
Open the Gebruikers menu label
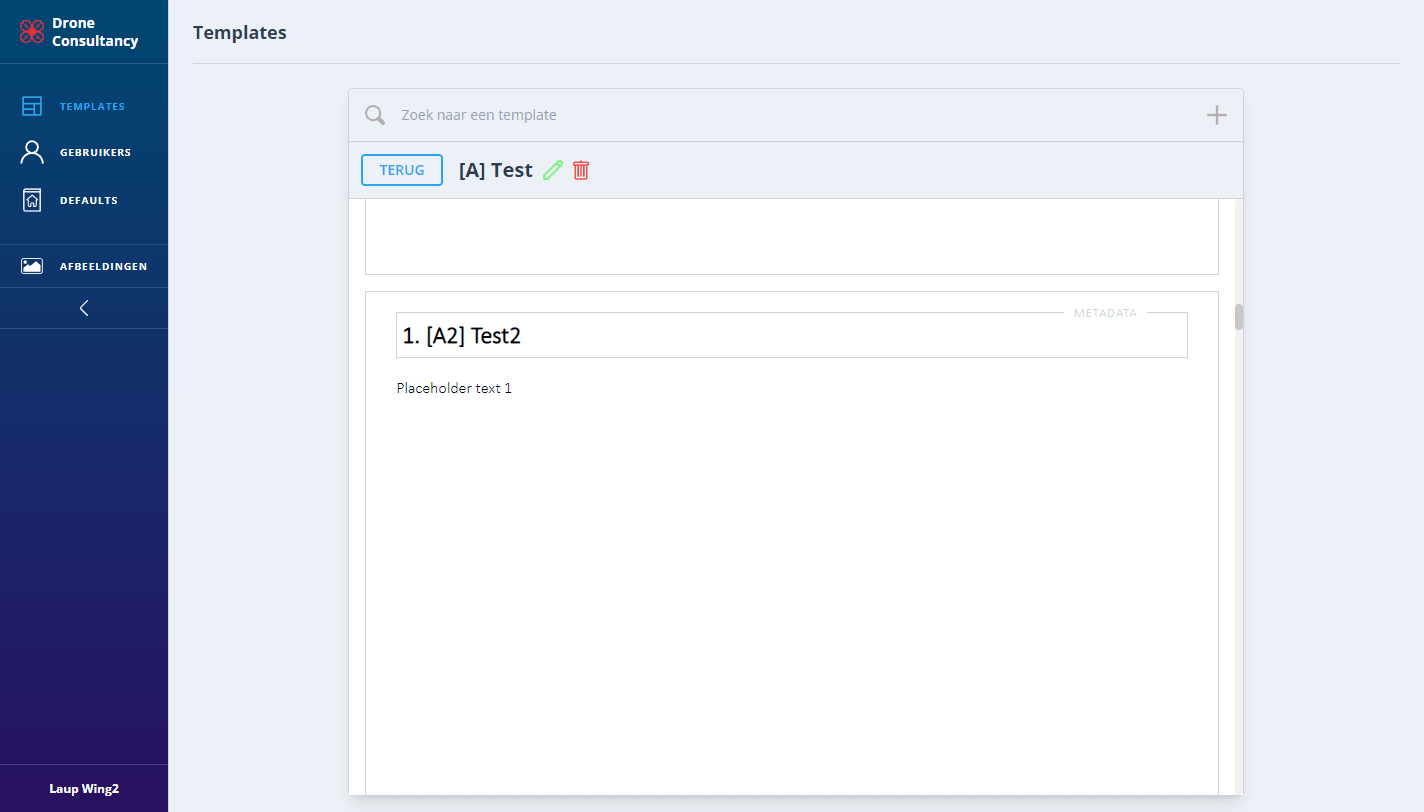pos(95,152)
